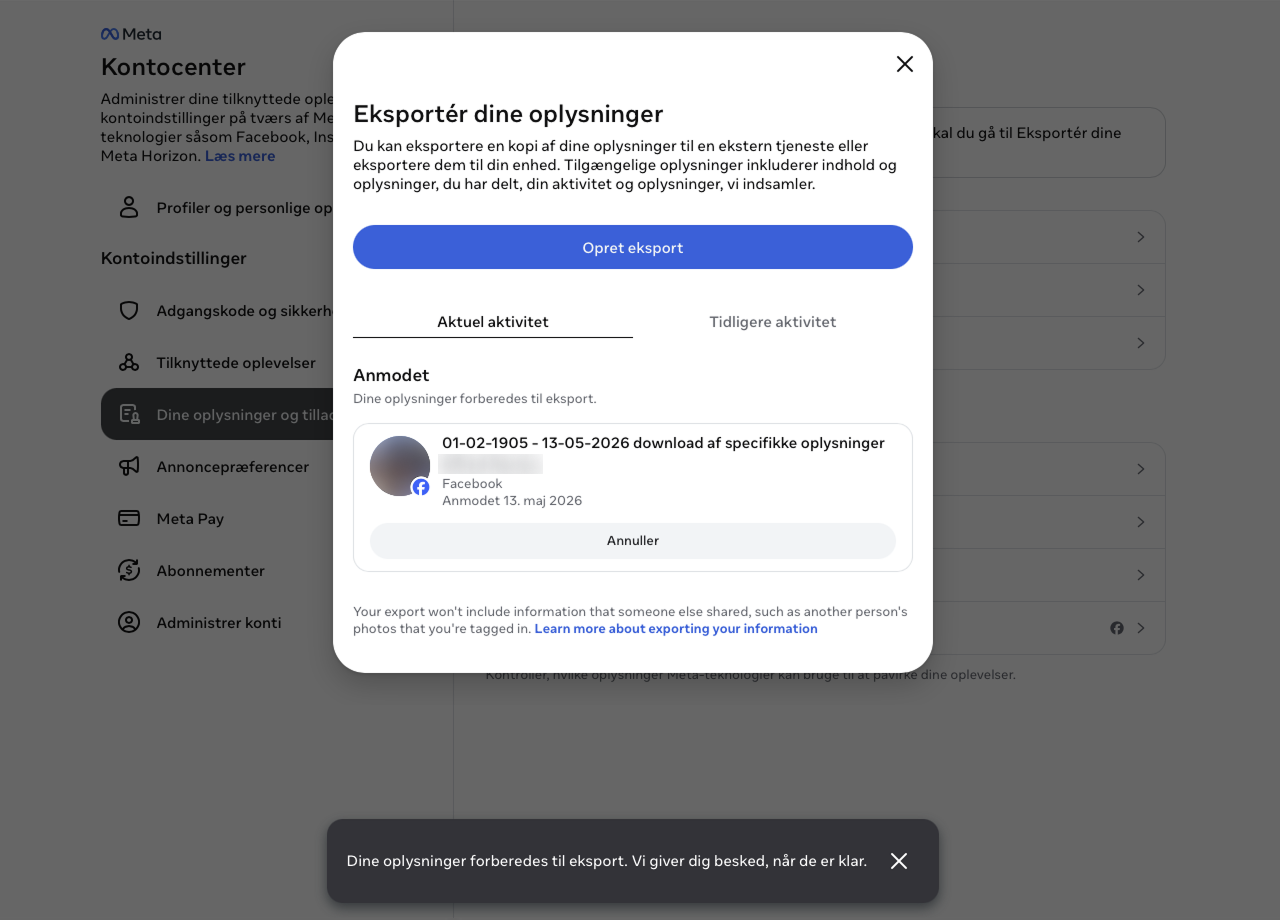Click the Kontocenter heading
The width and height of the screenshot is (1280, 920).
173,67
